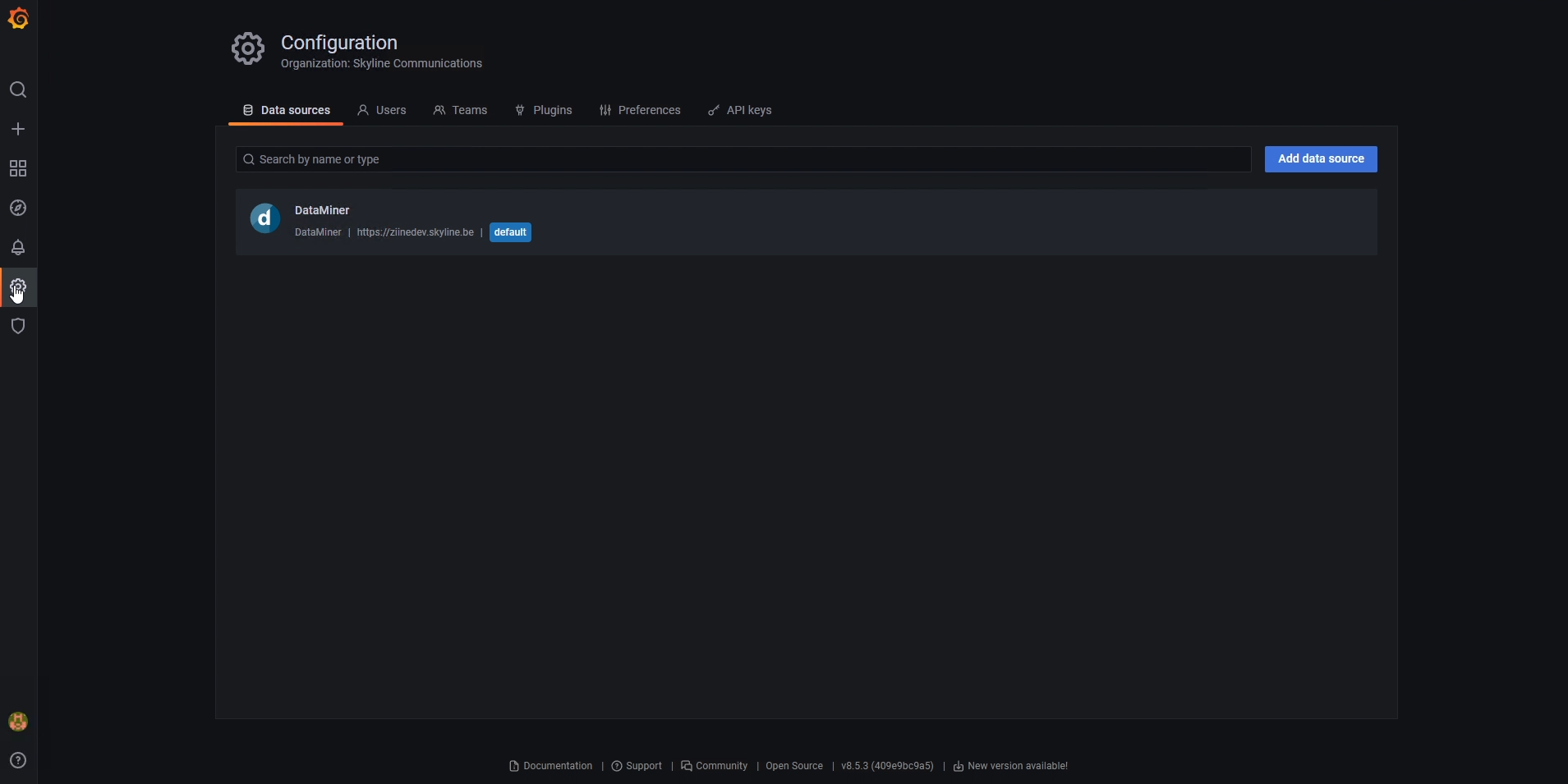Screen dimensions: 1568x784
Task: Open the Configuration gear sidebar icon
Action: [x=18, y=287]
